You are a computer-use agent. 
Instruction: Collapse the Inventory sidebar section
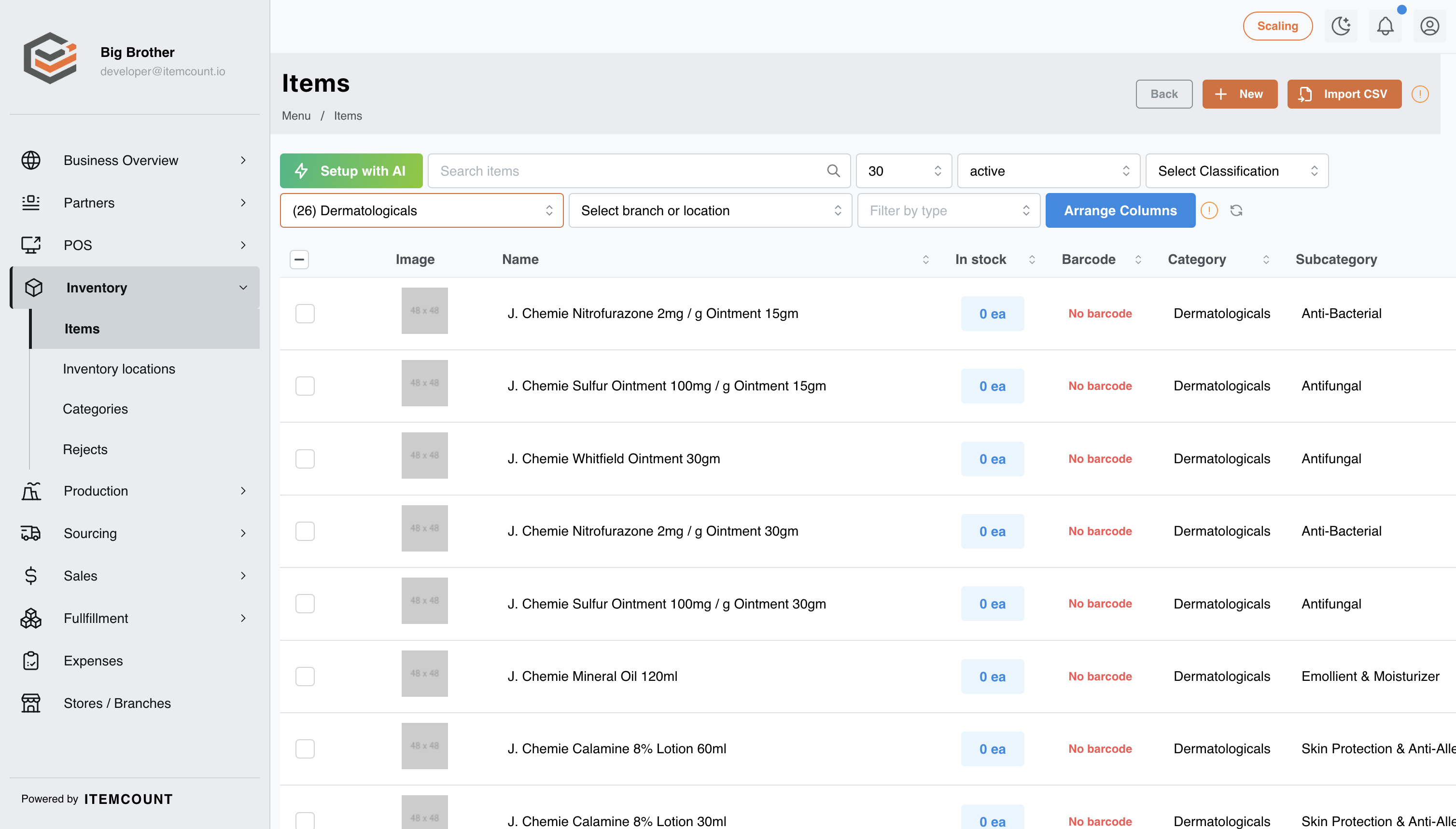tap(136, 288)
